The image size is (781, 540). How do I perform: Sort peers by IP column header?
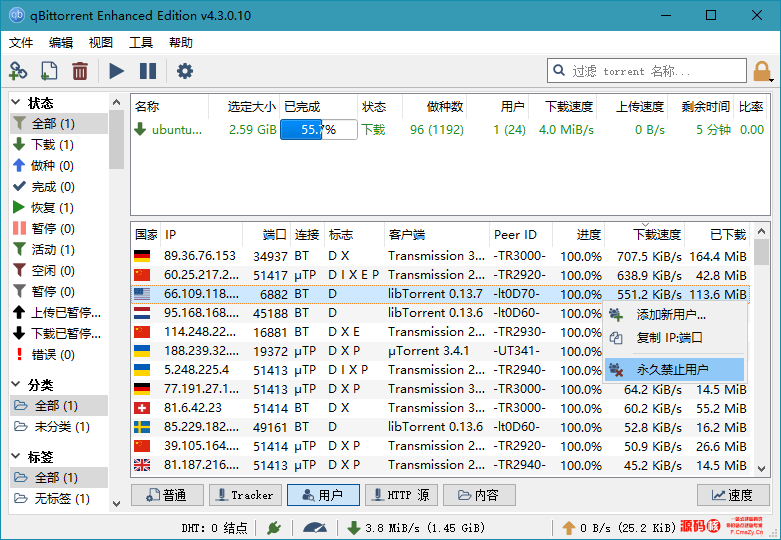[202, 235]
